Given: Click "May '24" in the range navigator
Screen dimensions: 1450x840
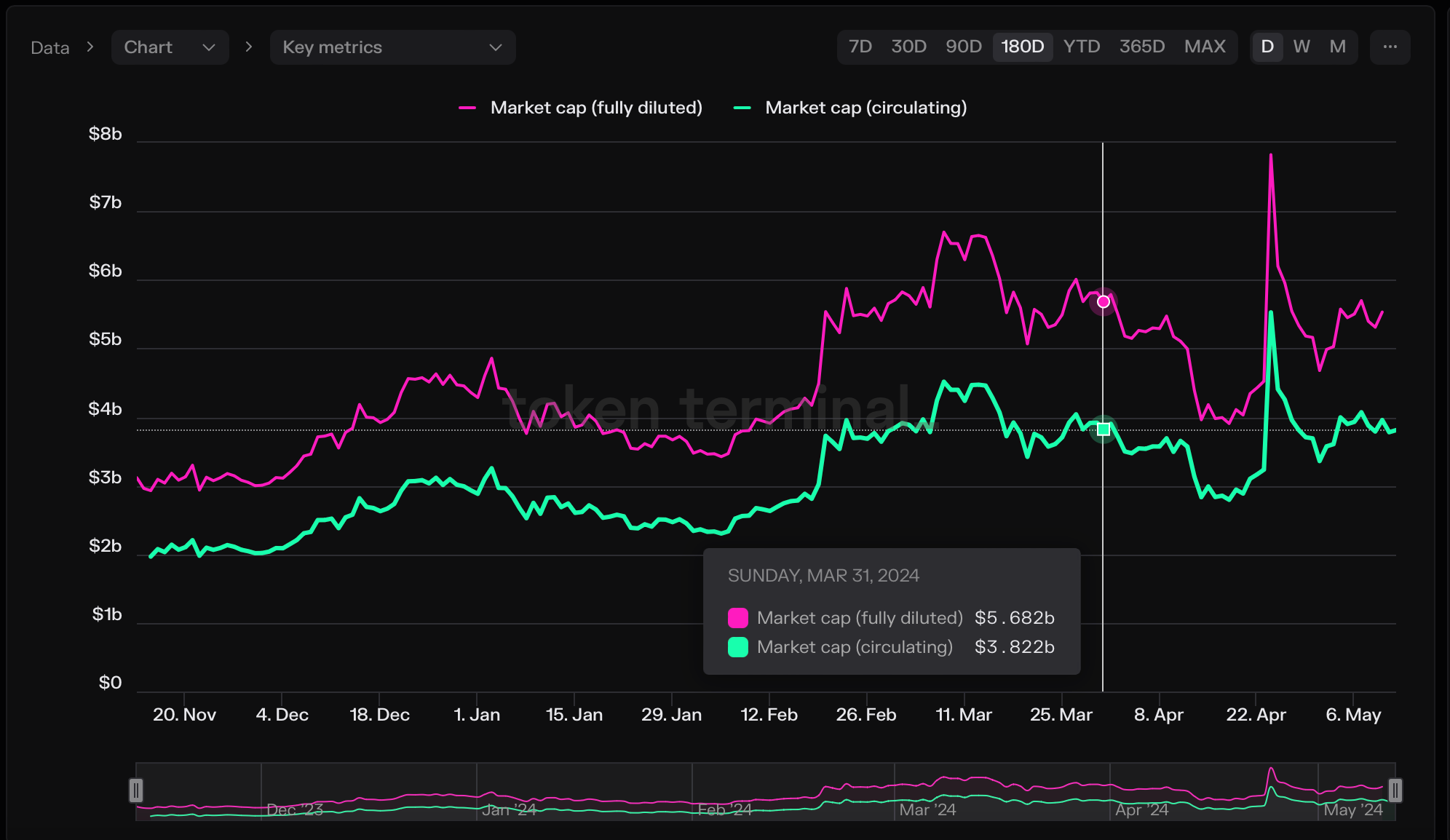Looking at the screenshot, I should point(1353,810).
